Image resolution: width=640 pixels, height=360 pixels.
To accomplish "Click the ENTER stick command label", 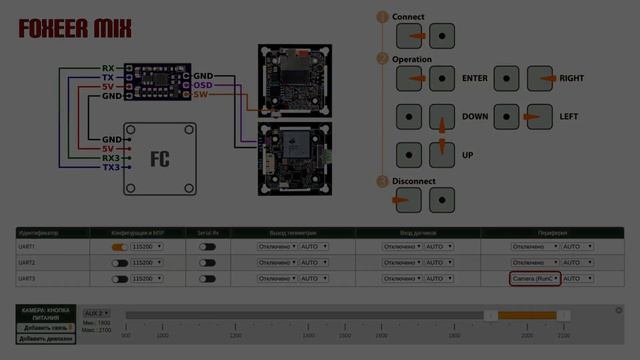I will point(475,78).
